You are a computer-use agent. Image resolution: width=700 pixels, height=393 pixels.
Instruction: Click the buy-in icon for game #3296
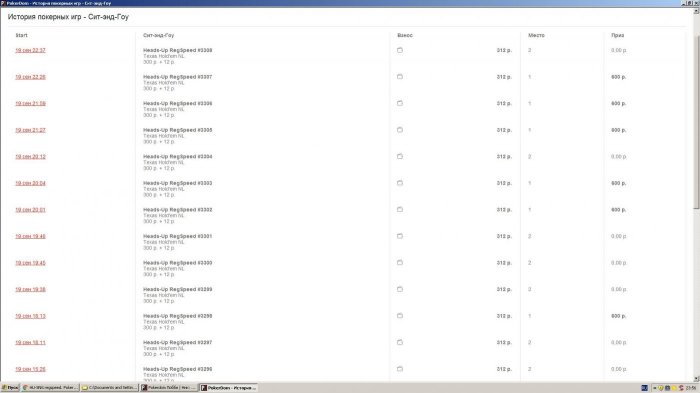point(400,369)
